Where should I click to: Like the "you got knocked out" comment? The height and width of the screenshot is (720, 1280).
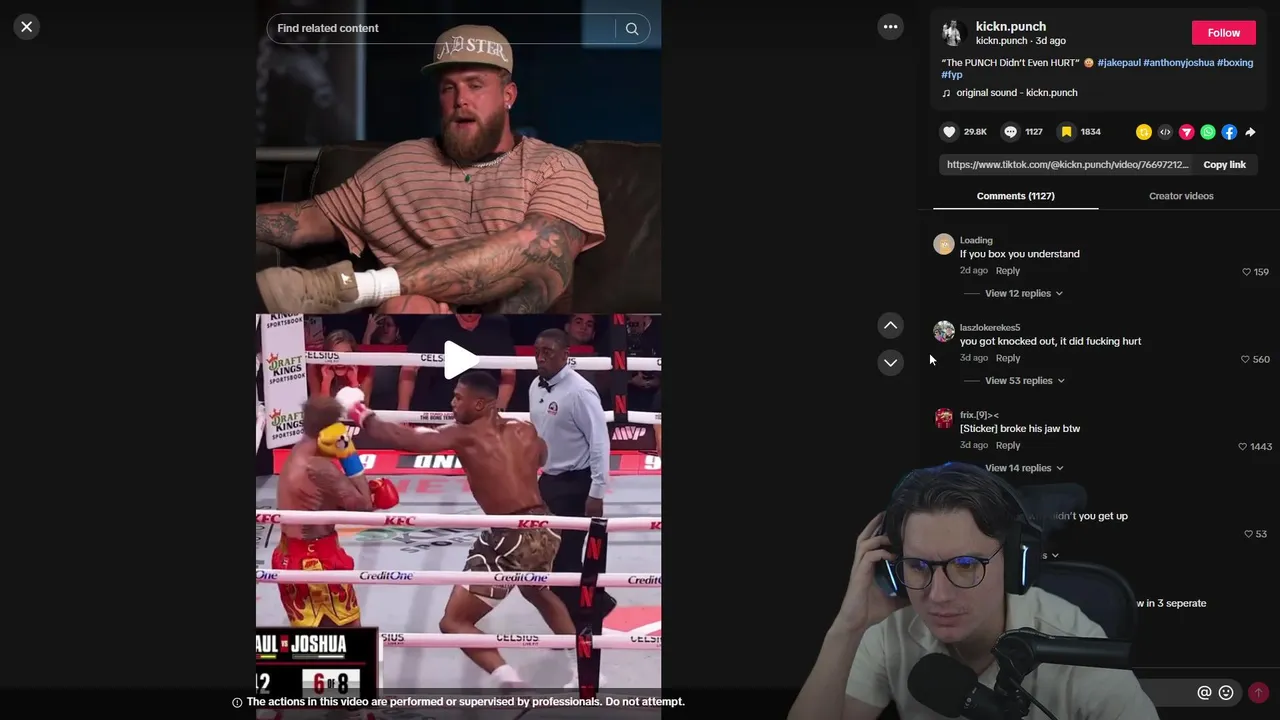coord(1245,359)
